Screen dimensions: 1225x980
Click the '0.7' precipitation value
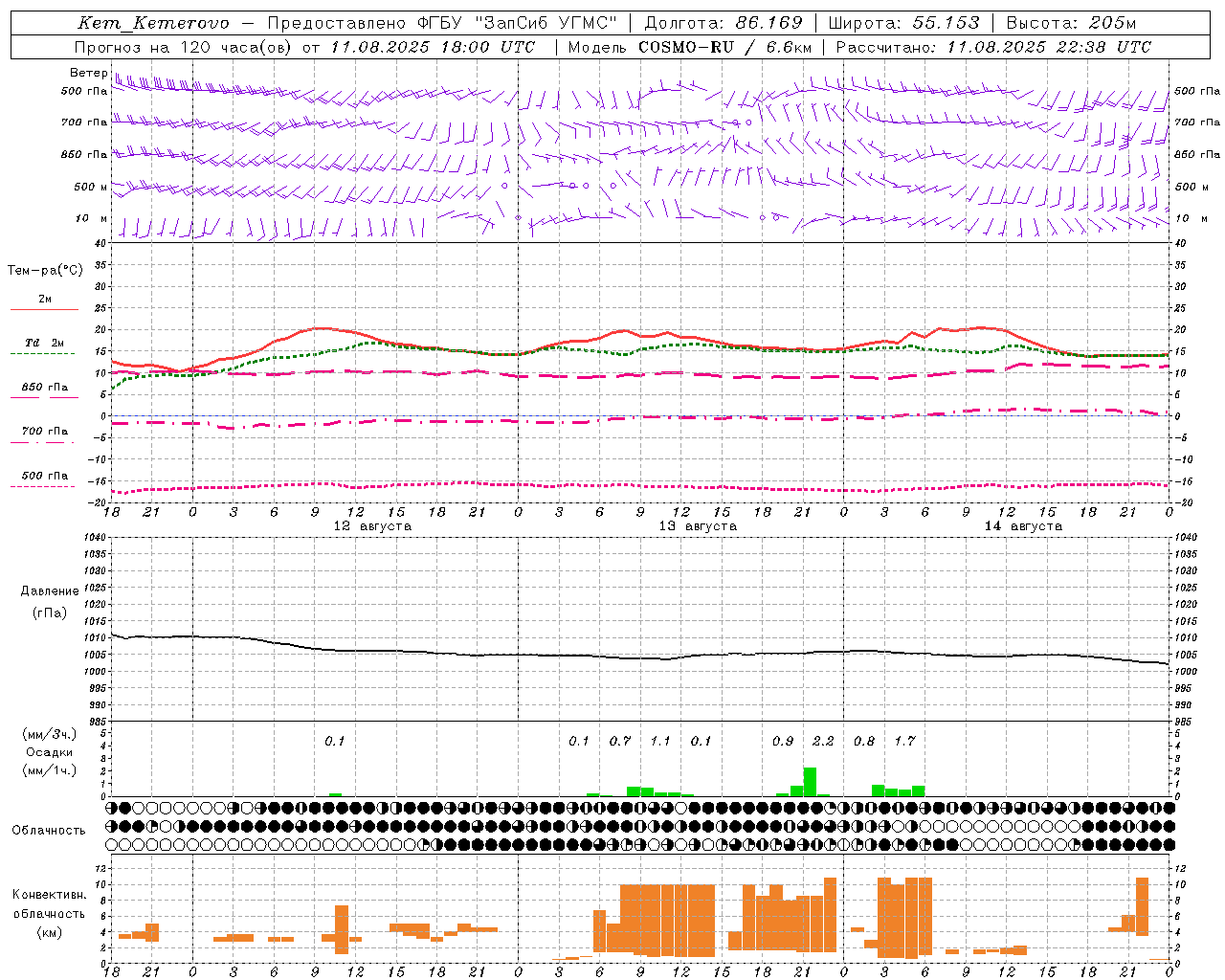coord(620,741)
